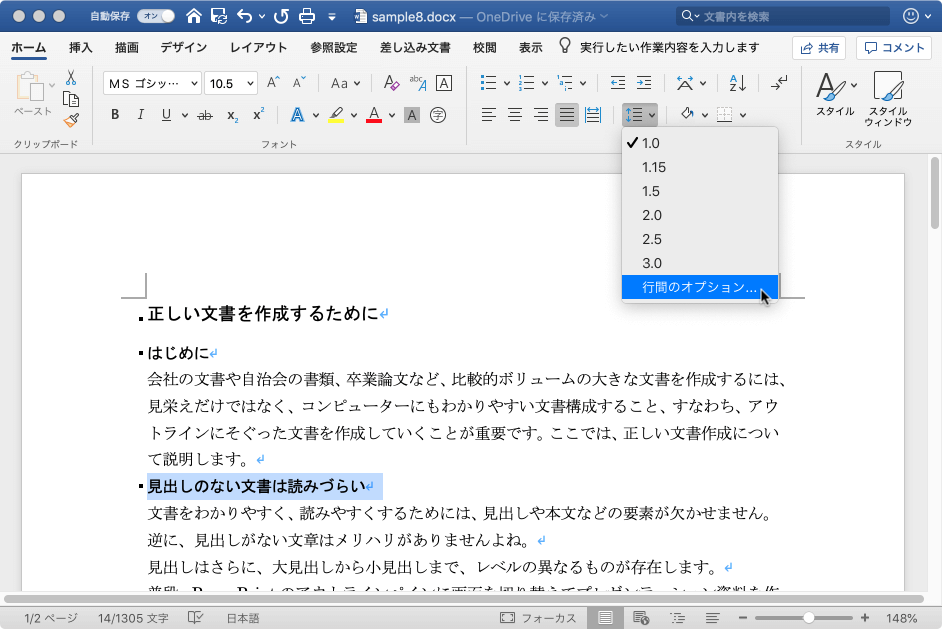This screenshot has width=942, height=629.
Task: Click the Comments (コメント) button
Action: click(894, 48)
